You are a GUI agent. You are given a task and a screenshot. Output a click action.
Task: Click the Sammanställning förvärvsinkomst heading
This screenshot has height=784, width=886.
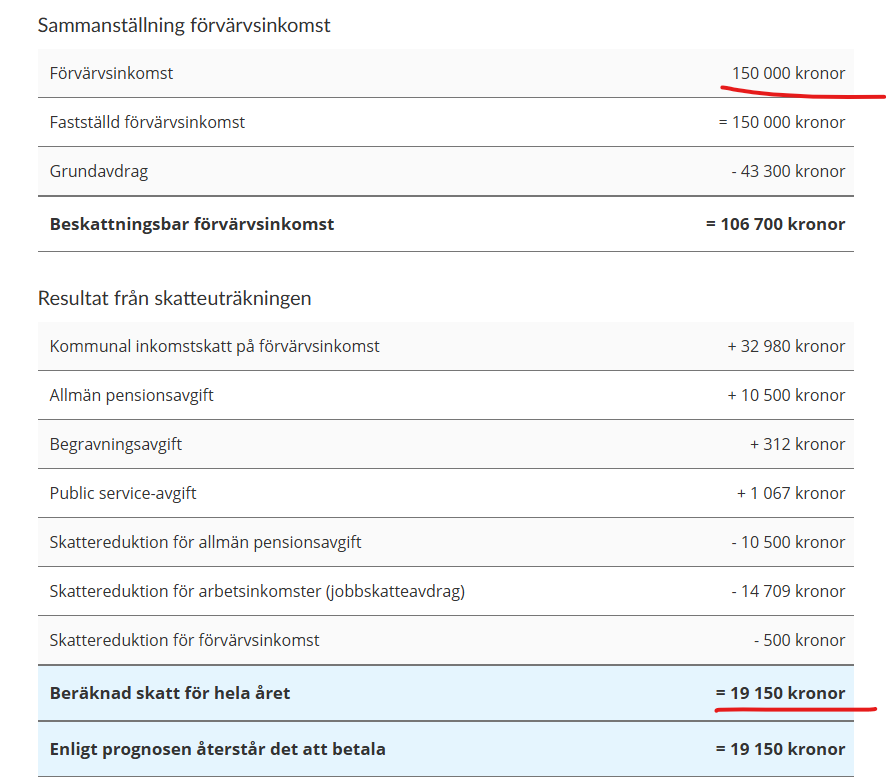(184, 25)
